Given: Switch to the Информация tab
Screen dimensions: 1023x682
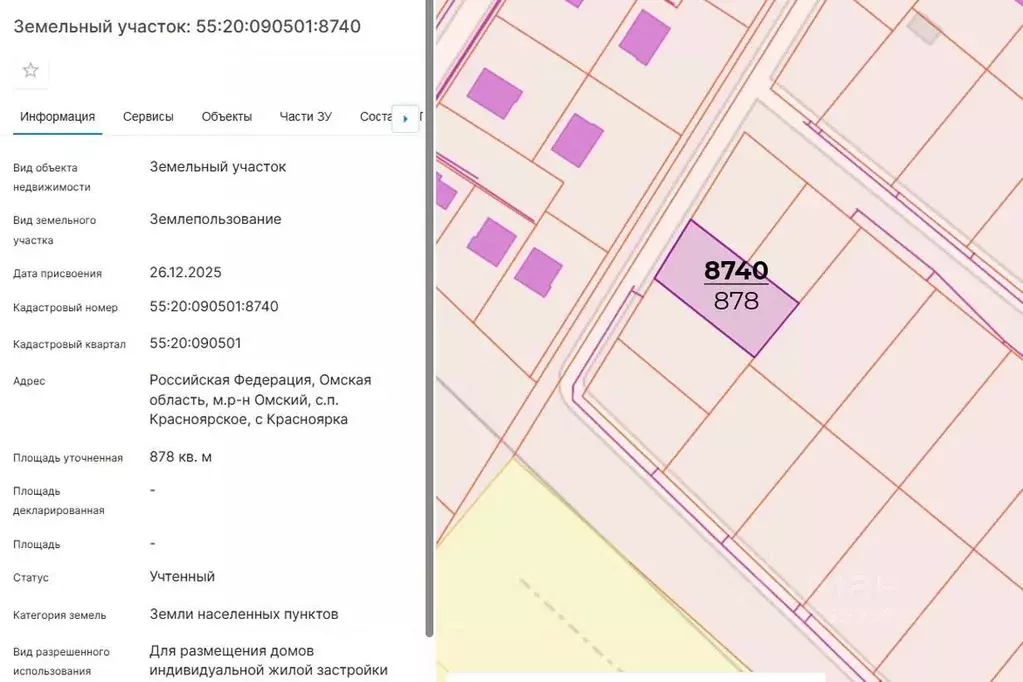Looking at the screenshot, I should (57, 116).
